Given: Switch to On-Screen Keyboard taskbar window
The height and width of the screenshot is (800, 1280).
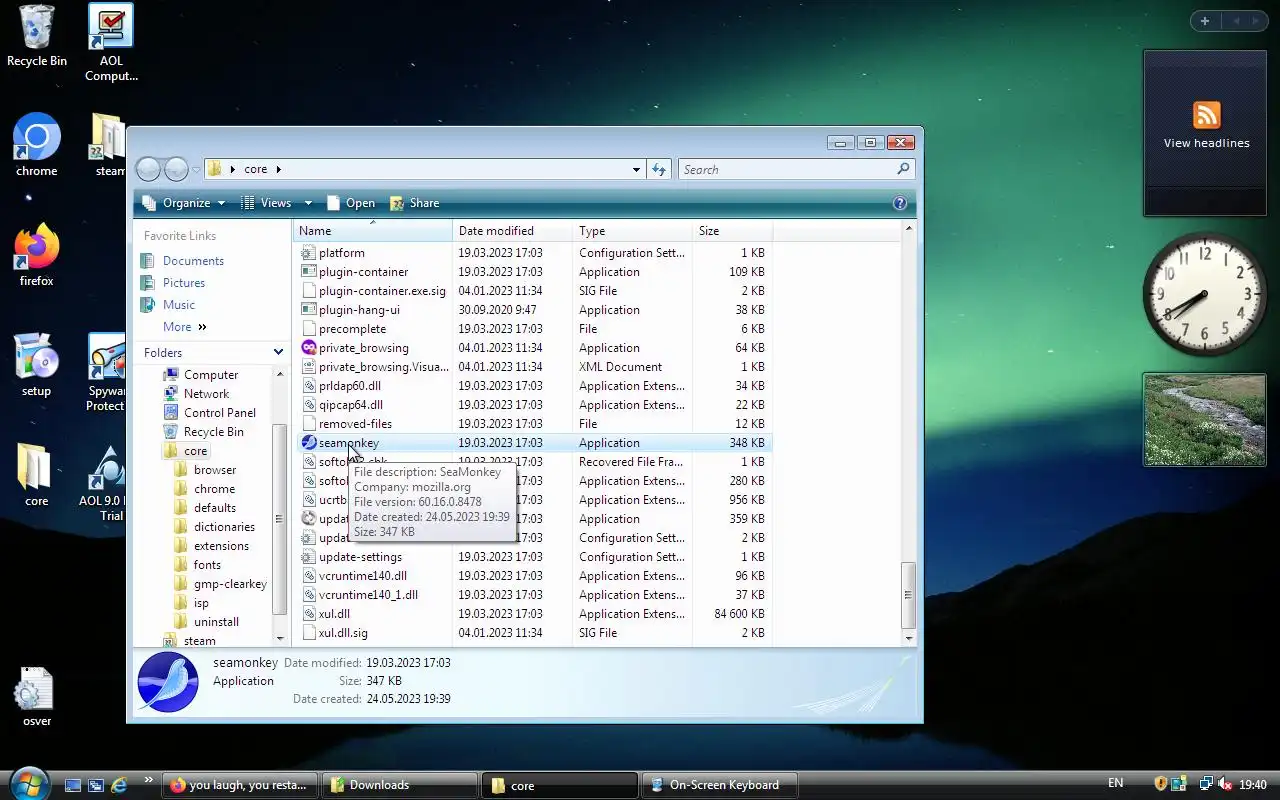Looking at the screenshot, I should (x=722, y=785).
